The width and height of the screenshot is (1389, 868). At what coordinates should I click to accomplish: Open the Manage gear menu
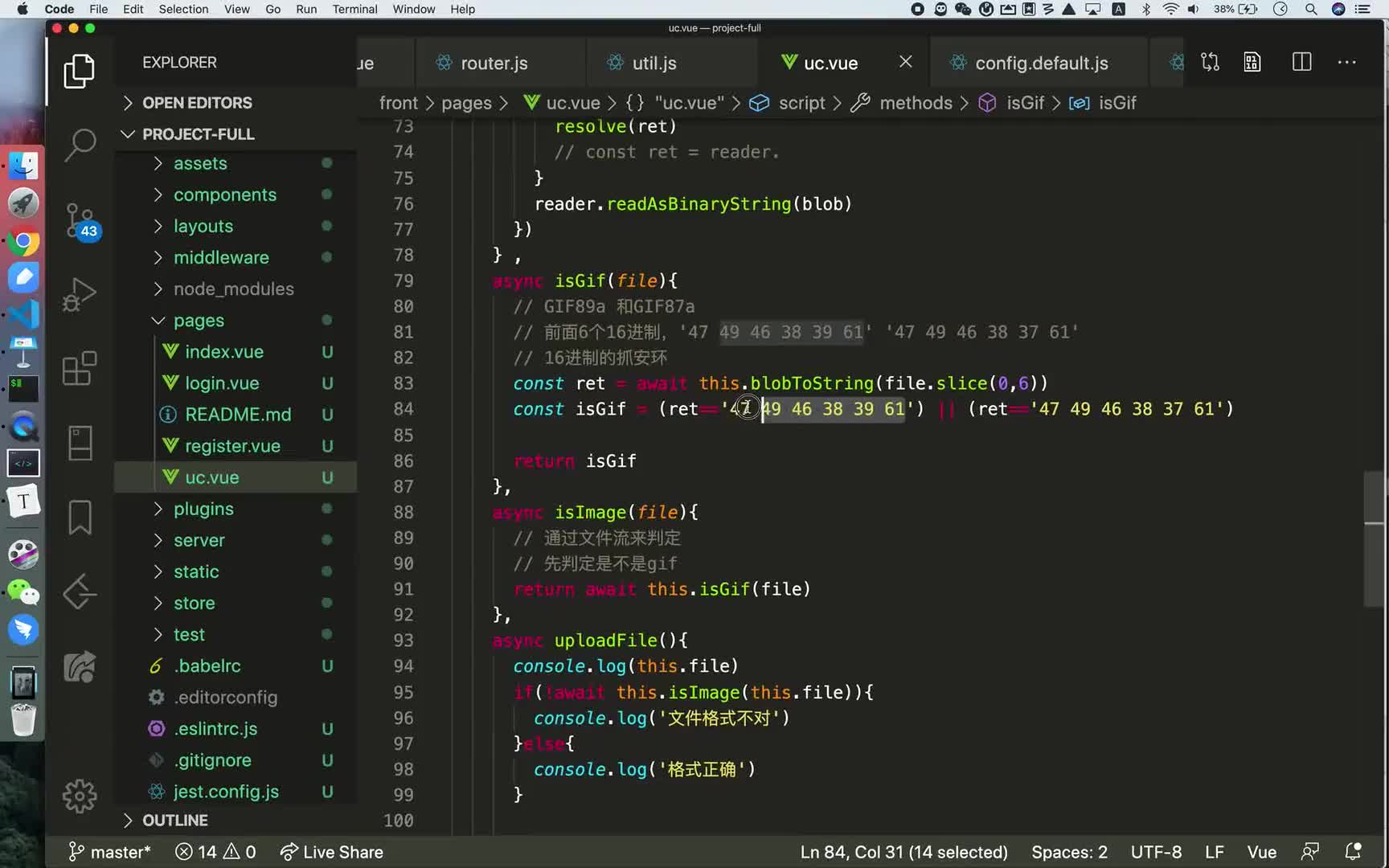[79, 796]
